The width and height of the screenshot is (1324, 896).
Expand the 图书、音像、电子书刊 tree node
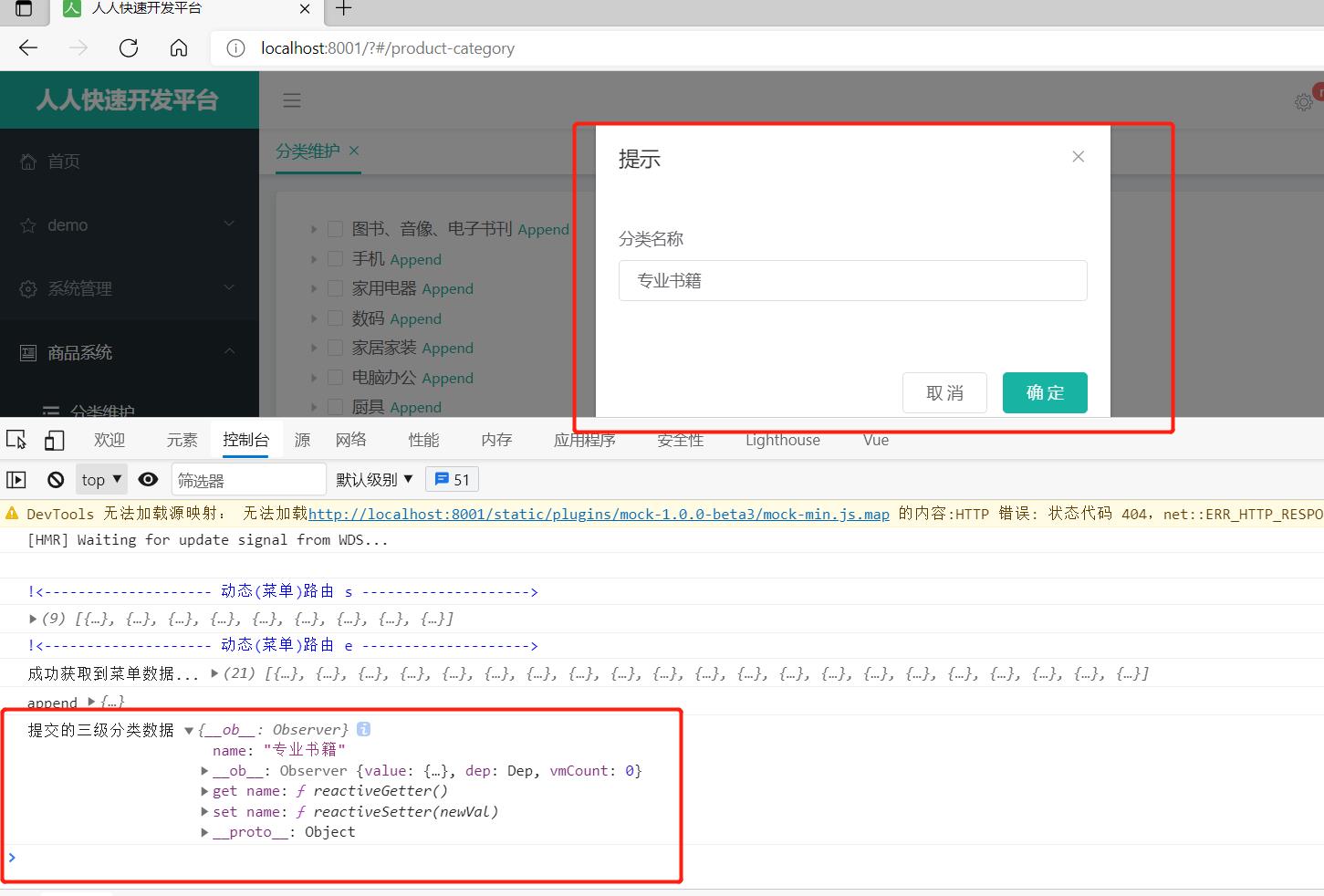coord(314,229)
